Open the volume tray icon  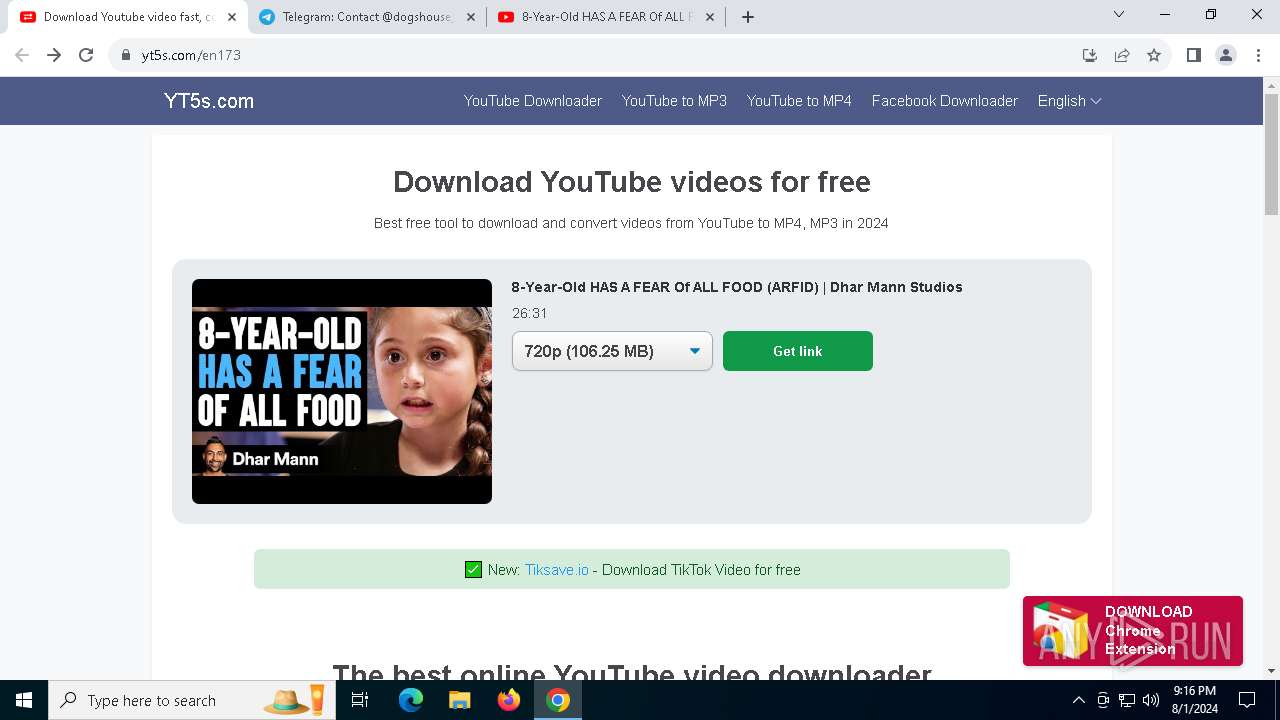coord(1150,700)
